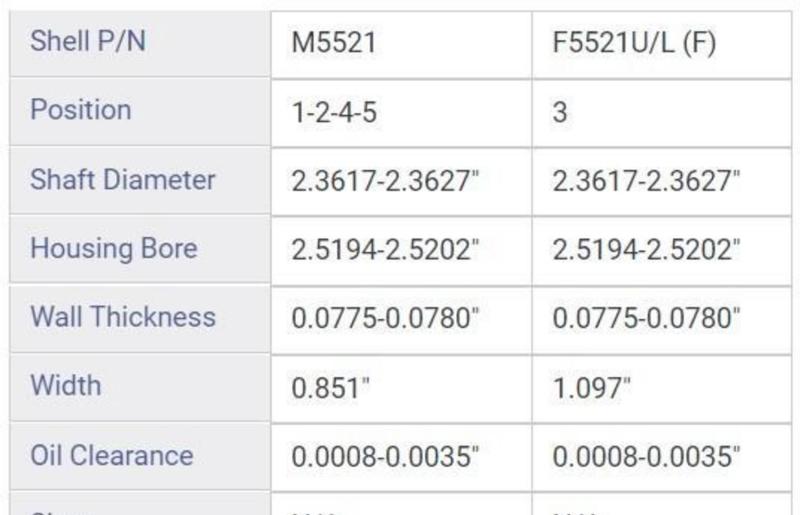800x515 pixels.
Task: Select the 0.851" width value
Action: [x=331, y=388]
